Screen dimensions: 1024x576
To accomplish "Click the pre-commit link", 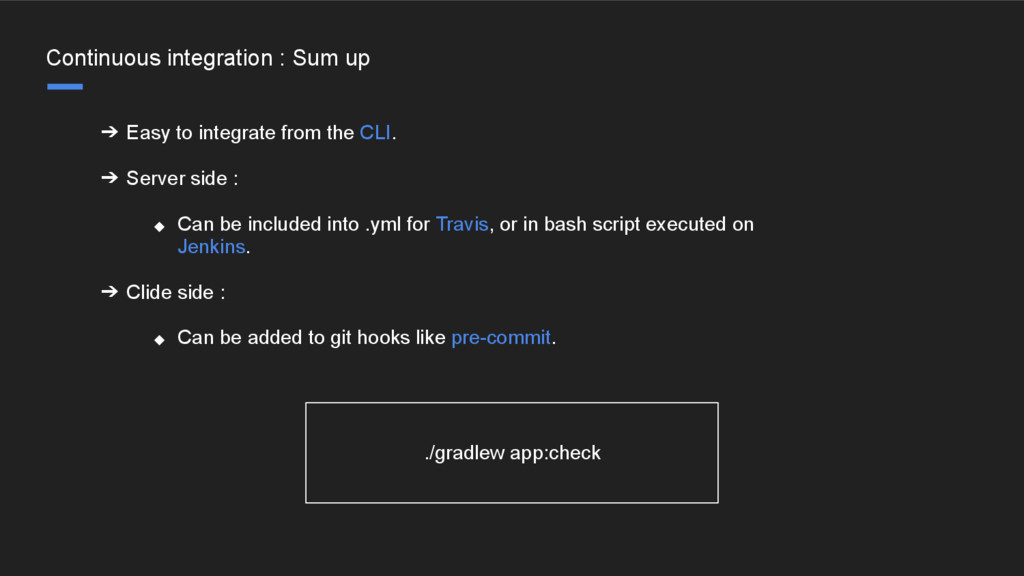I will tap(501, 338).
